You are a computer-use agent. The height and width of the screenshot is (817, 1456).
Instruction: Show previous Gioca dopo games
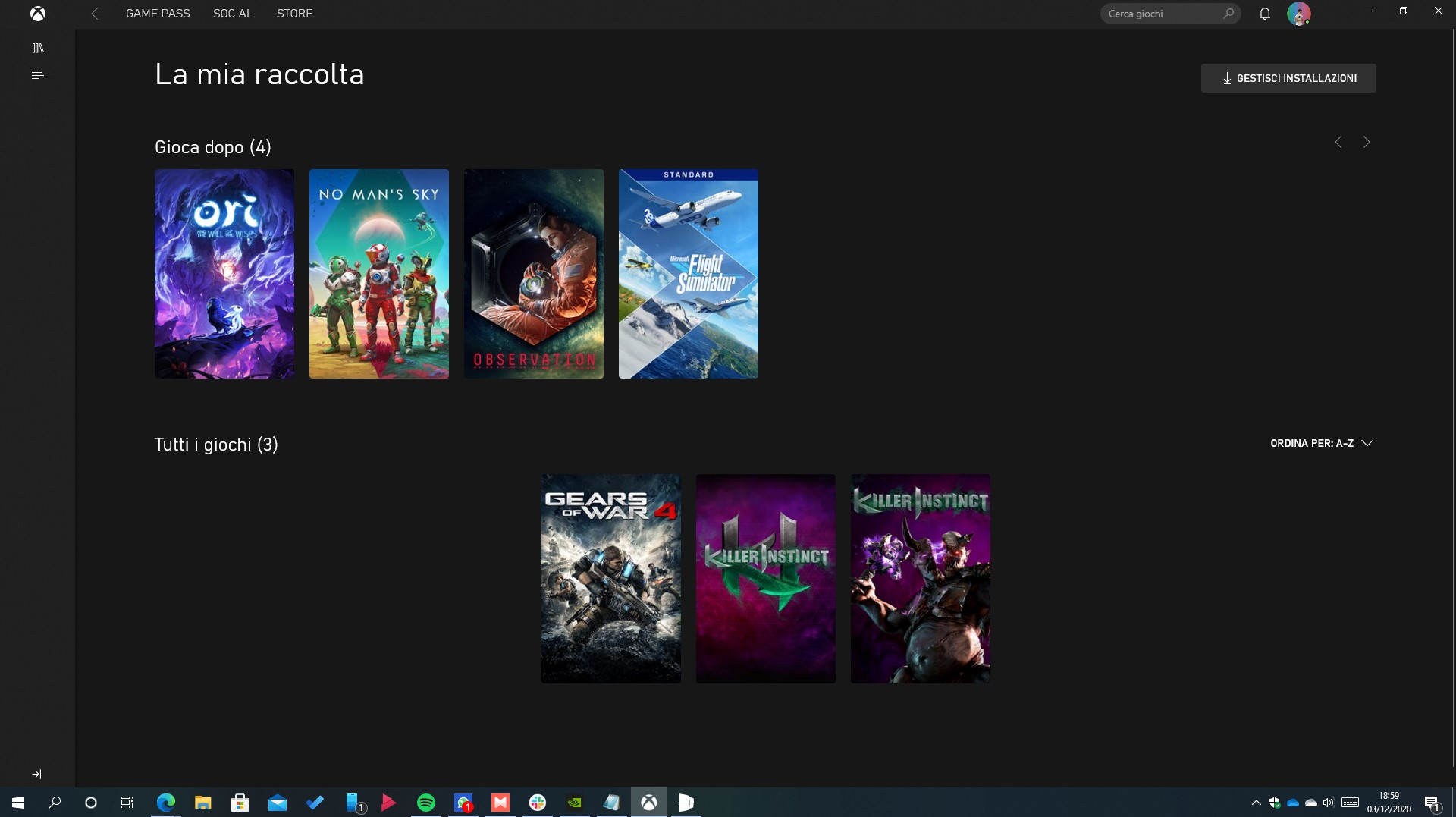click(1338, 142)
